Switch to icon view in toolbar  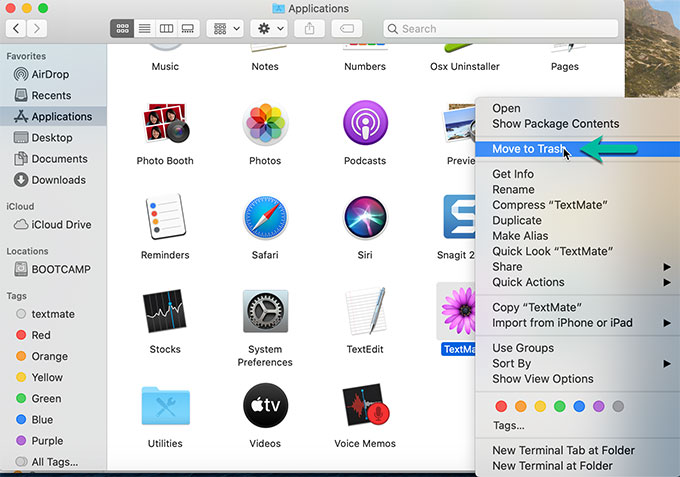pos(123,29)
